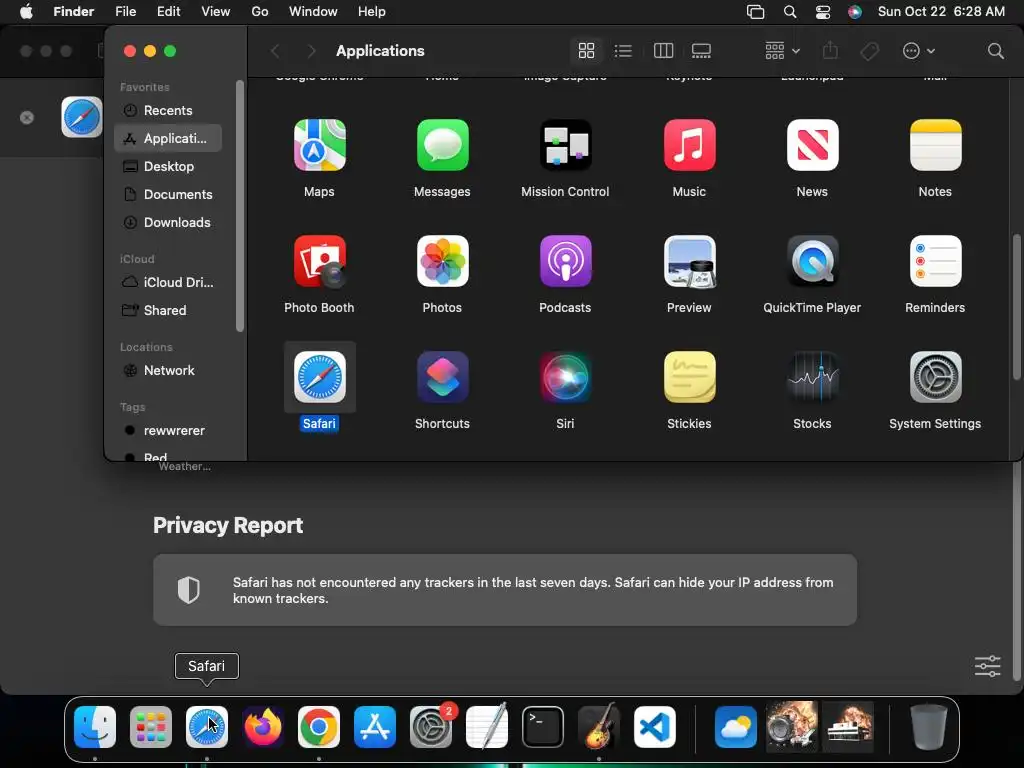Open Launchpad from the Dock

point(151,726)
